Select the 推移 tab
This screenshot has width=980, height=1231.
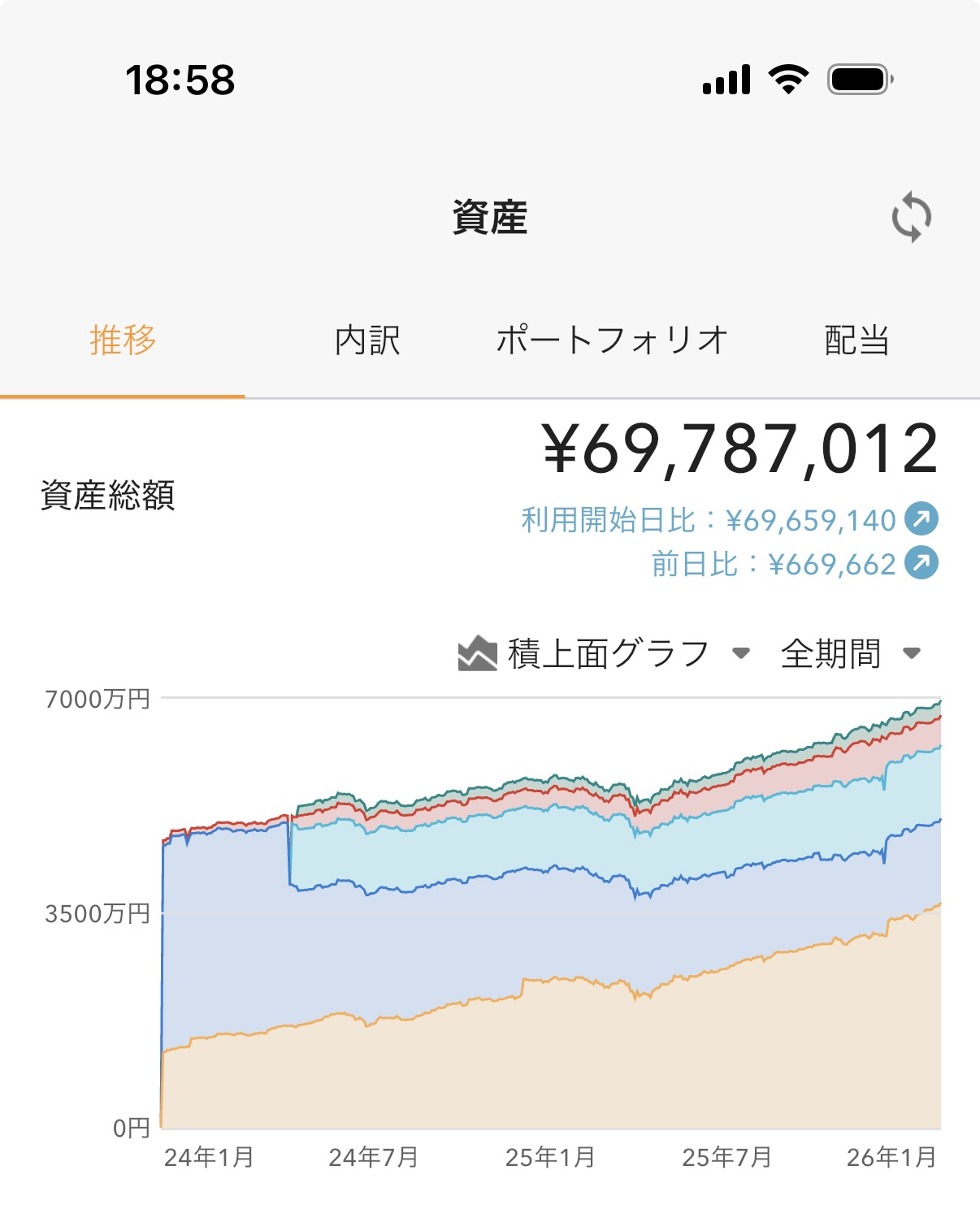pos(123,340)
